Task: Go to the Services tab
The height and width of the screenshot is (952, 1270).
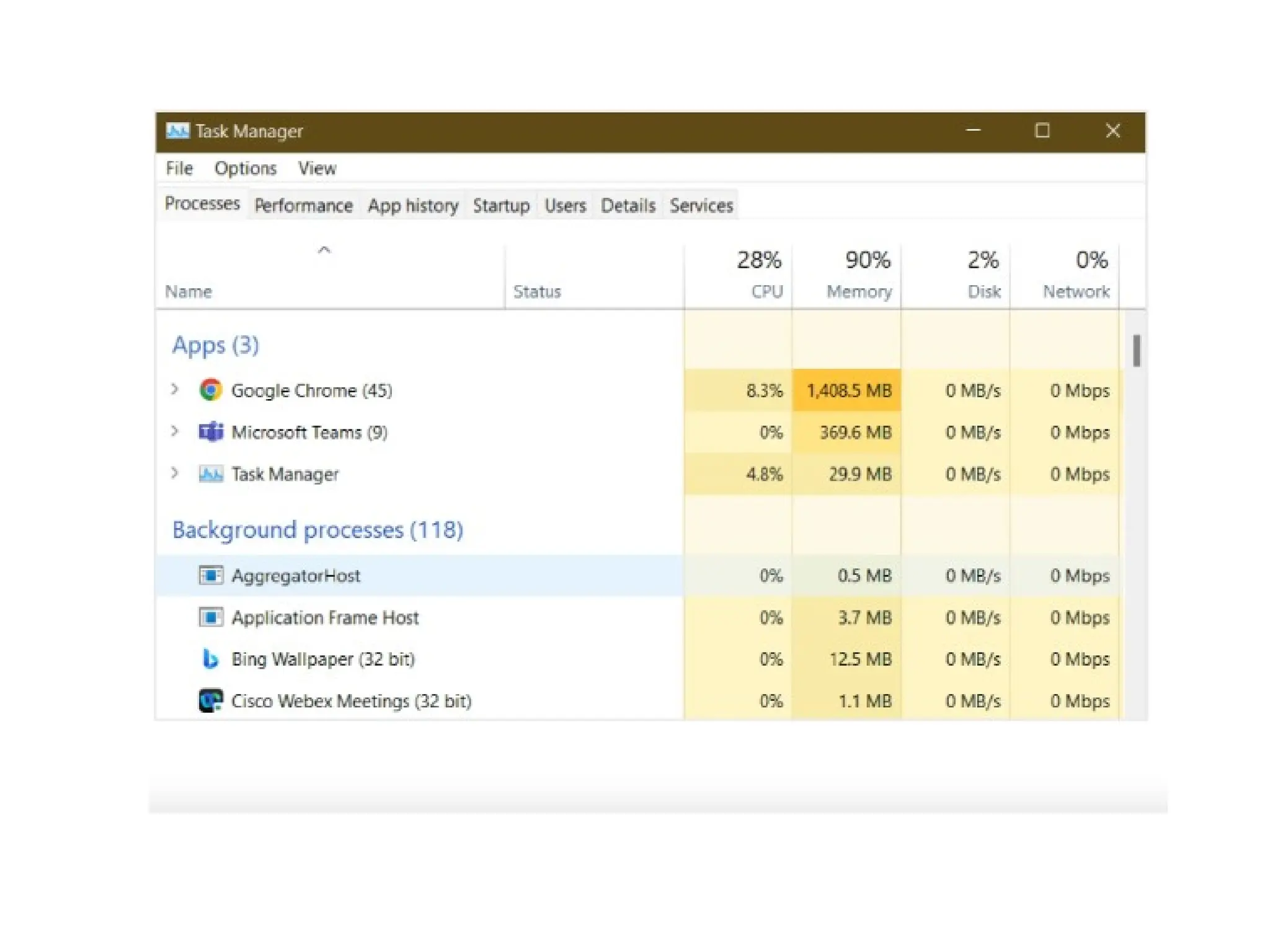Action: pyautogui.click(x=701, y=205)
